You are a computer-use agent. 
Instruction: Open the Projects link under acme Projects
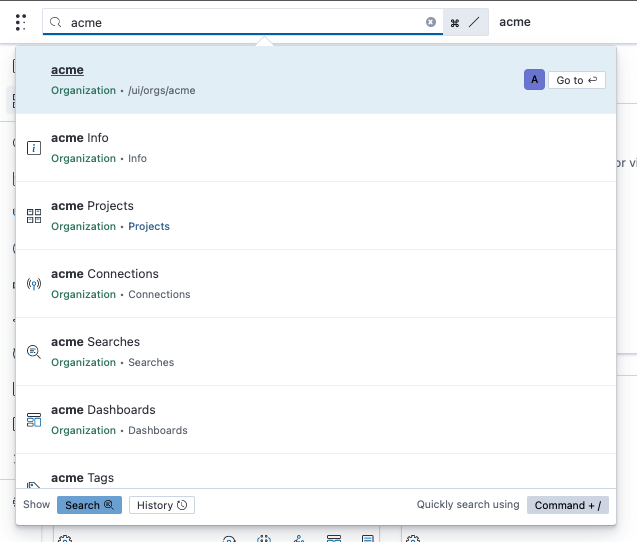tap(149, 226)
